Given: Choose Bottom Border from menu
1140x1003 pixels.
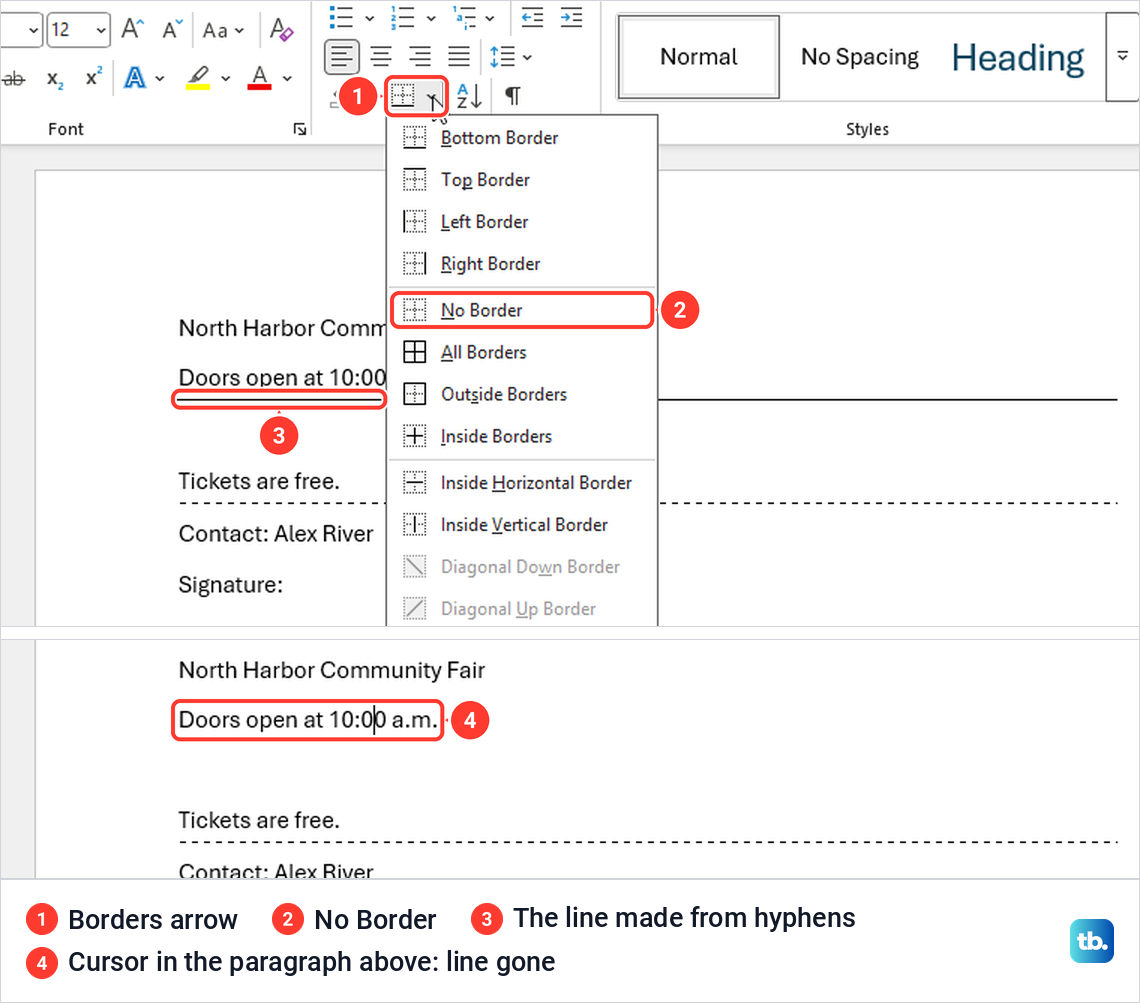Looking at the screenshot, I should (x=522, y=138).
